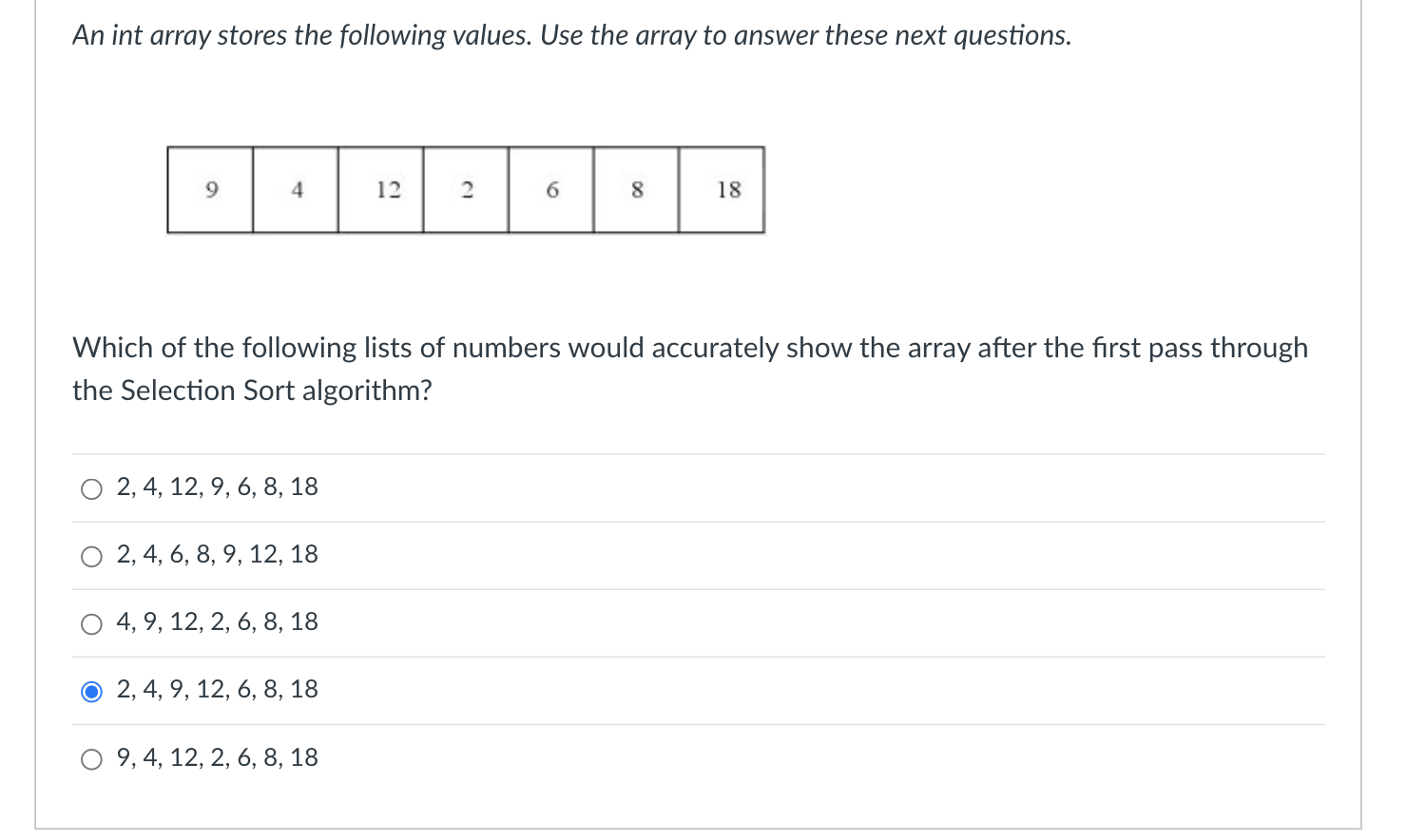Click the selected radio 2, 4, 9, 12, 6, 8, 18
1407x840 pixels.
(91, 692)
